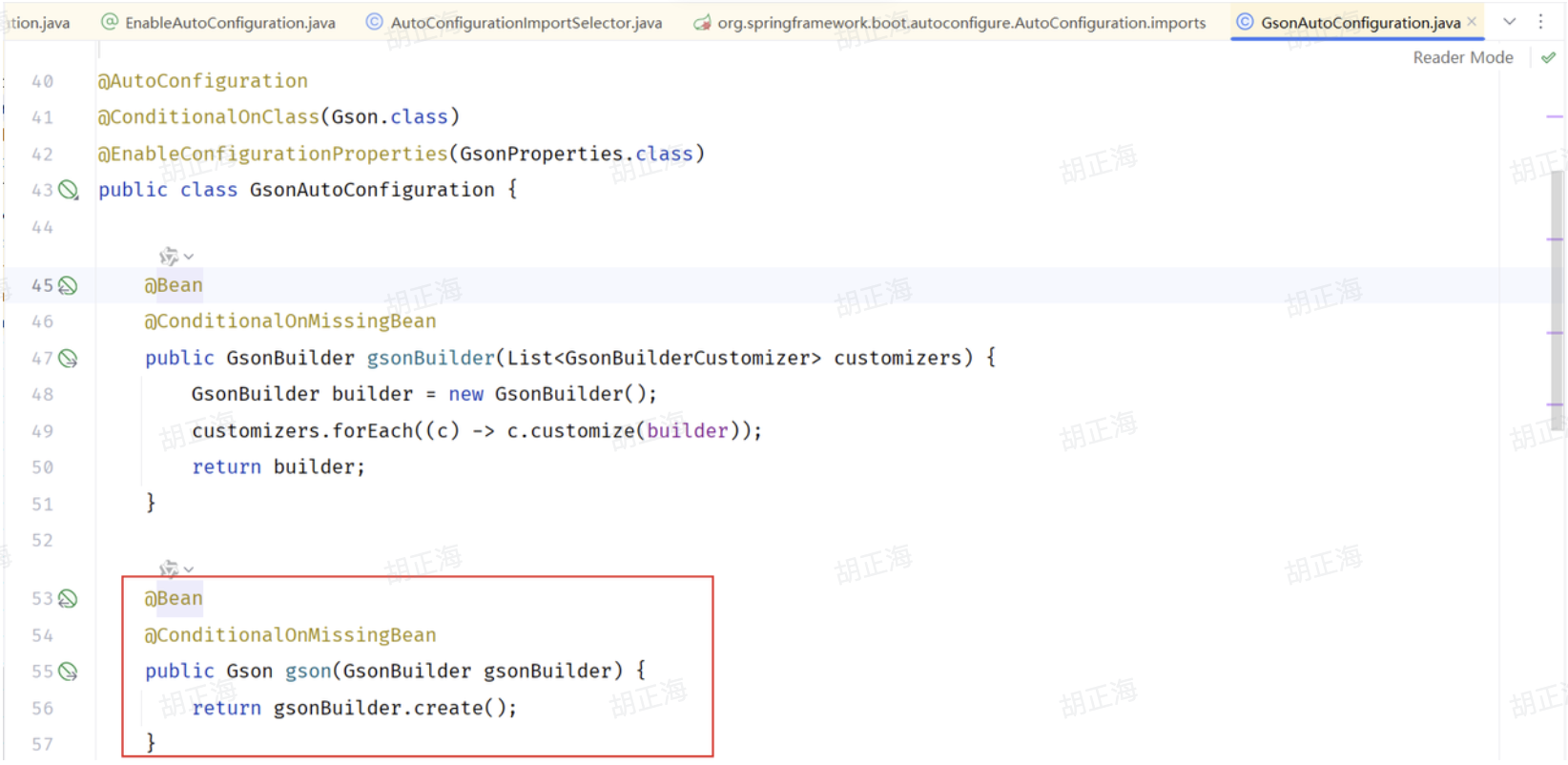The width and height of the screenshot is (1568, 765).
Task: Open inlay hint dropdown above gson method
Action: coord(176,569)
